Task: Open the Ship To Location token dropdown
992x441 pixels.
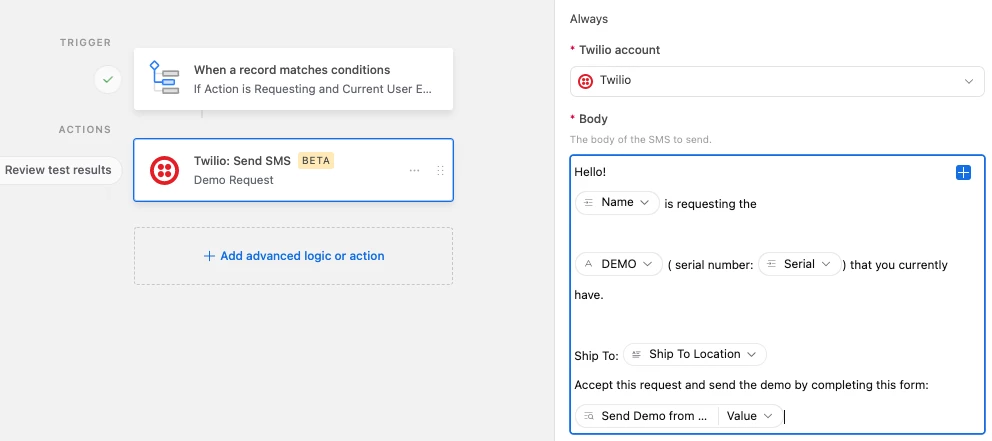Action: point(751,354)
